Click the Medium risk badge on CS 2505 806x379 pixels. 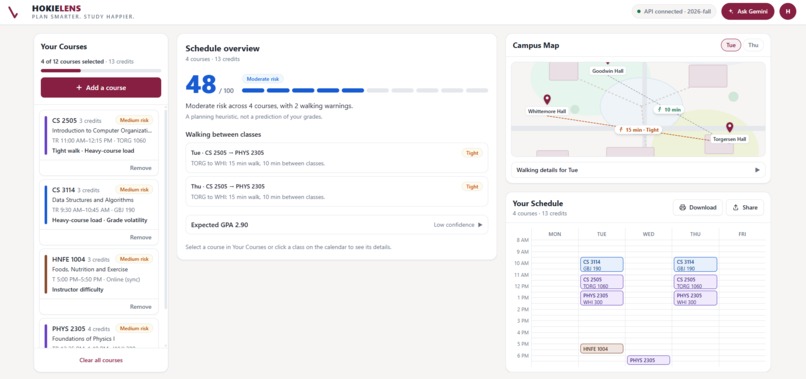(134, 120)
